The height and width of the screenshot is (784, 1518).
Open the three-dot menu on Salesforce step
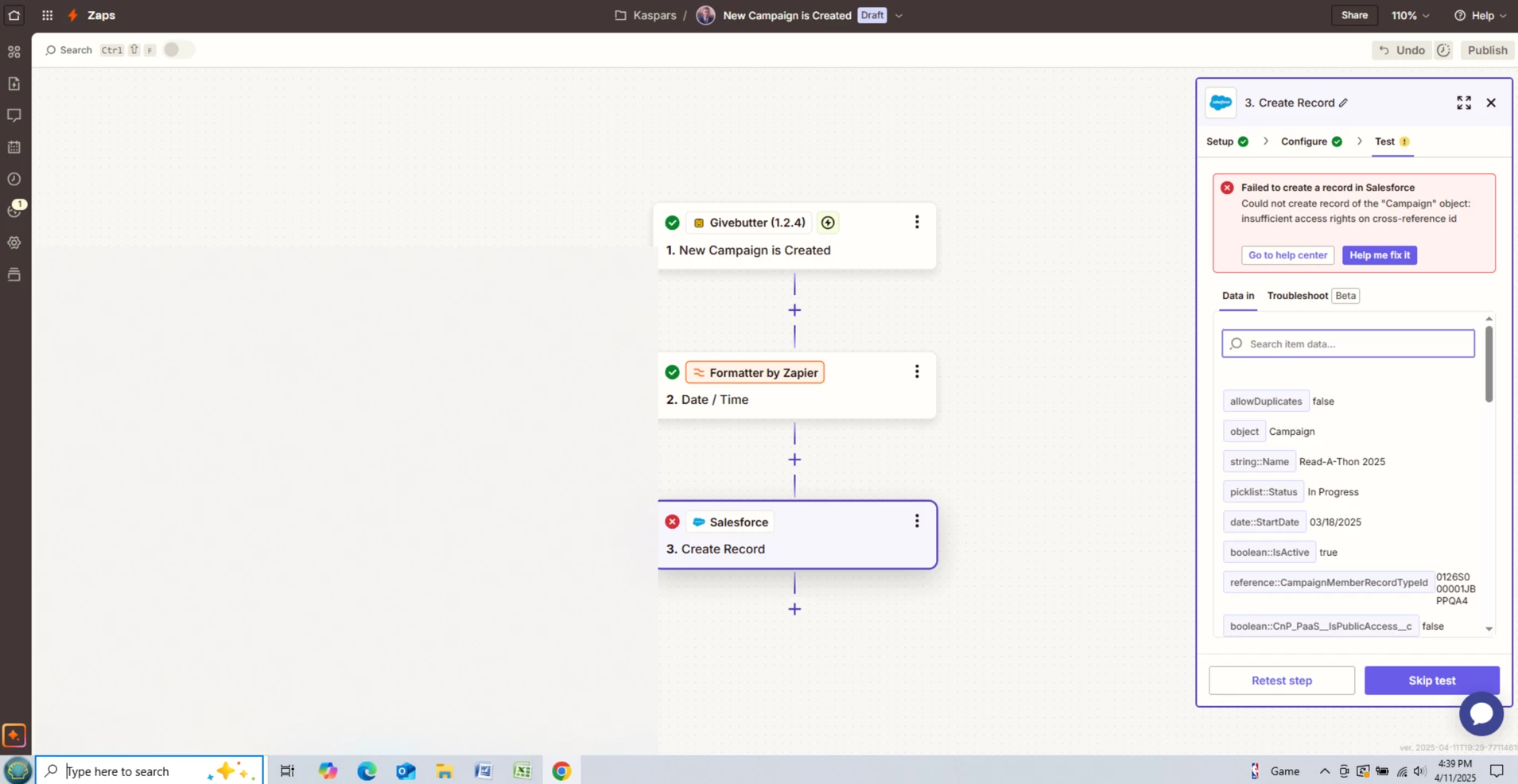(x=917, y=521)
